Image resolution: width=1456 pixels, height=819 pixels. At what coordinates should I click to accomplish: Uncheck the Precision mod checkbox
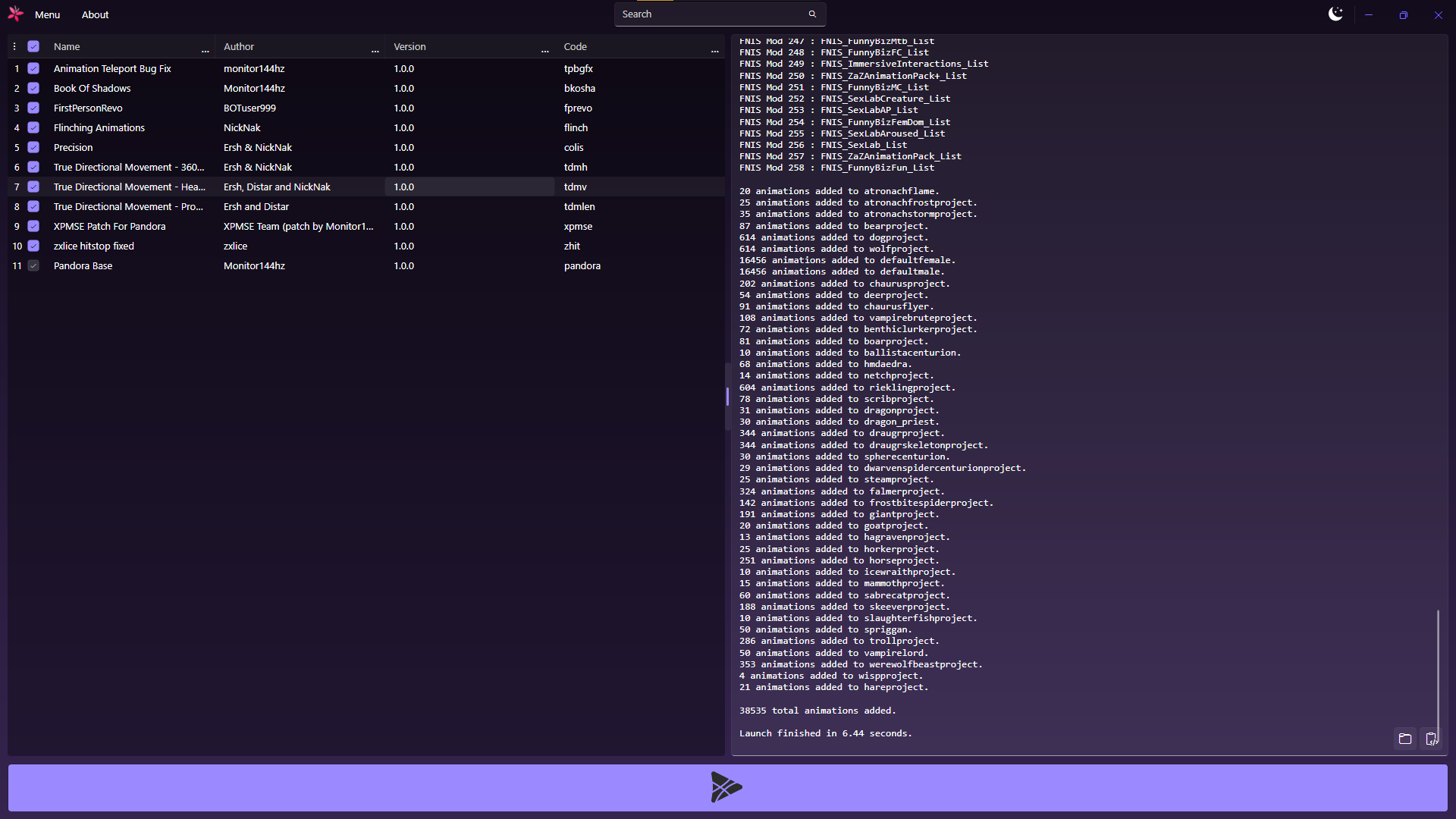[x=33, y=147]
